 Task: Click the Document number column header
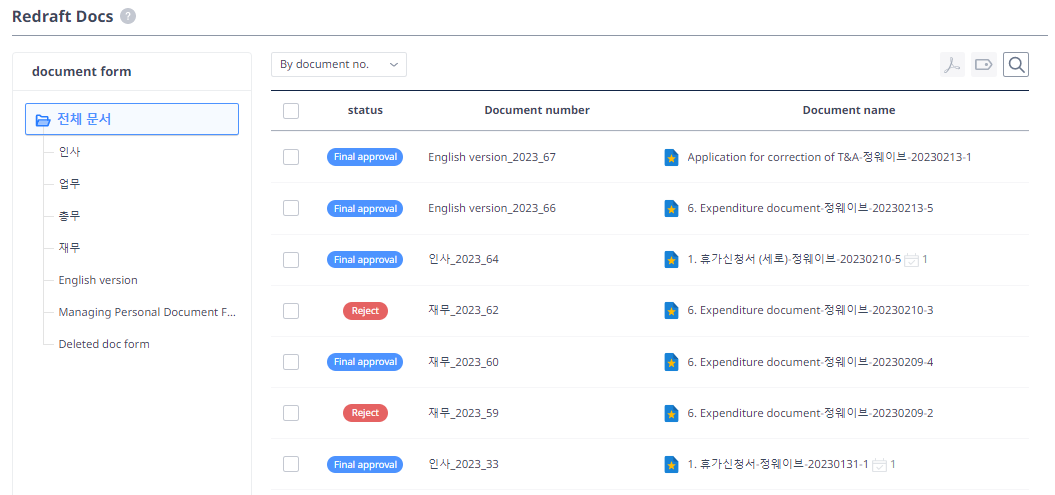click(x=537, y=110)
